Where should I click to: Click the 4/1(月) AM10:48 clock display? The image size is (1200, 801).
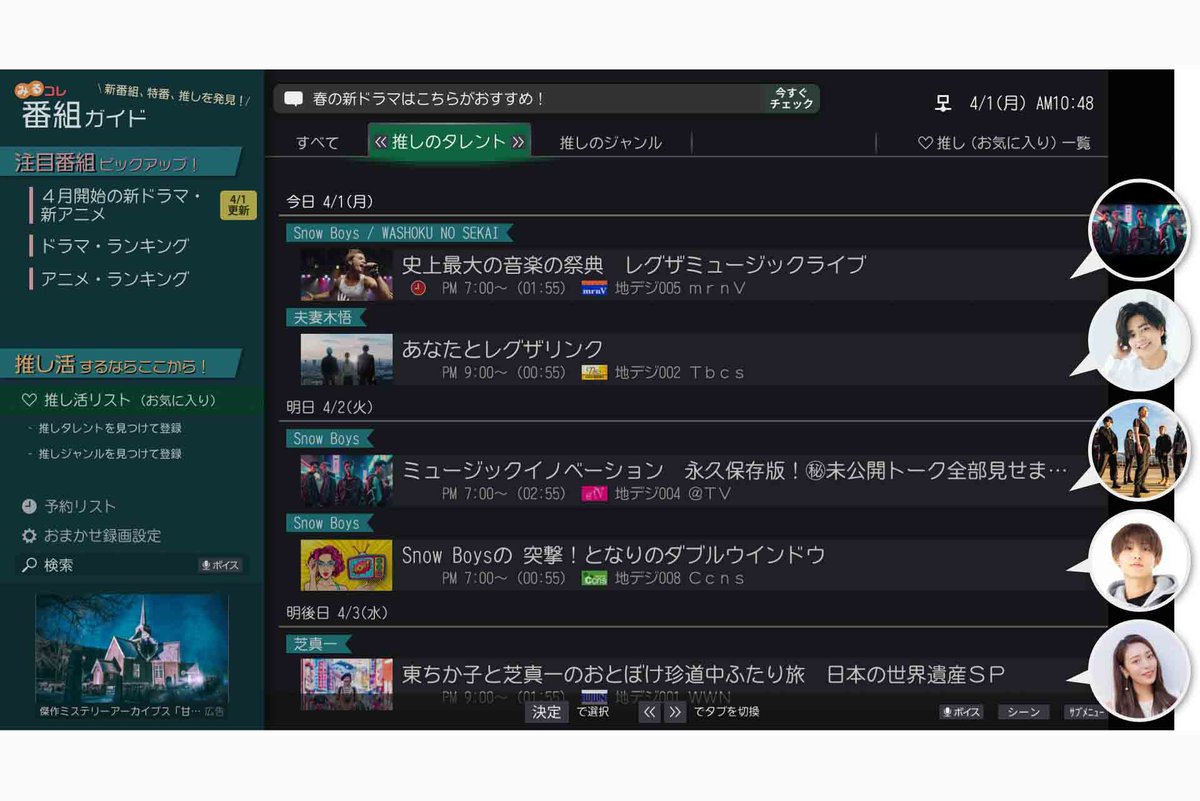pyautogui.click(x=1031, y=103)
